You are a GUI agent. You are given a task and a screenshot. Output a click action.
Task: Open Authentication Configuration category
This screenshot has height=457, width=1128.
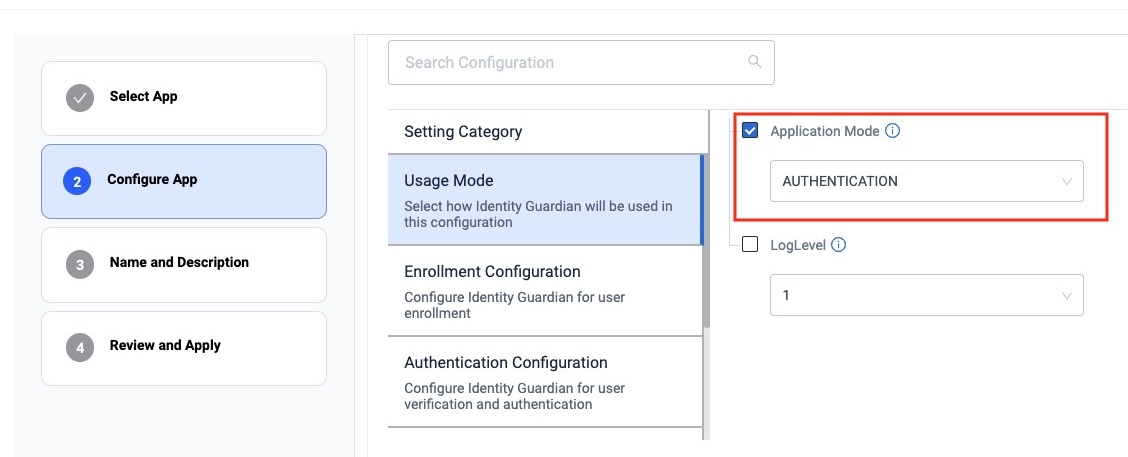(x=544, y=381)
